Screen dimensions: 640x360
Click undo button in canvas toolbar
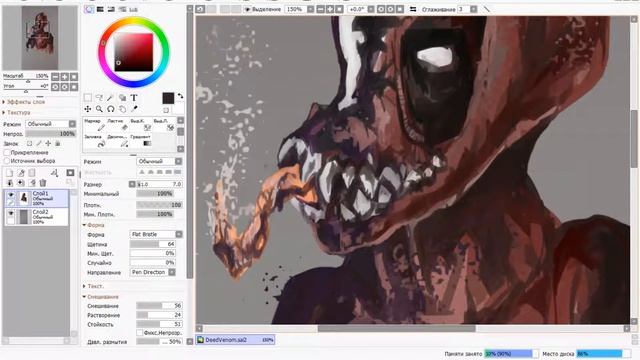tap(200, 9)
